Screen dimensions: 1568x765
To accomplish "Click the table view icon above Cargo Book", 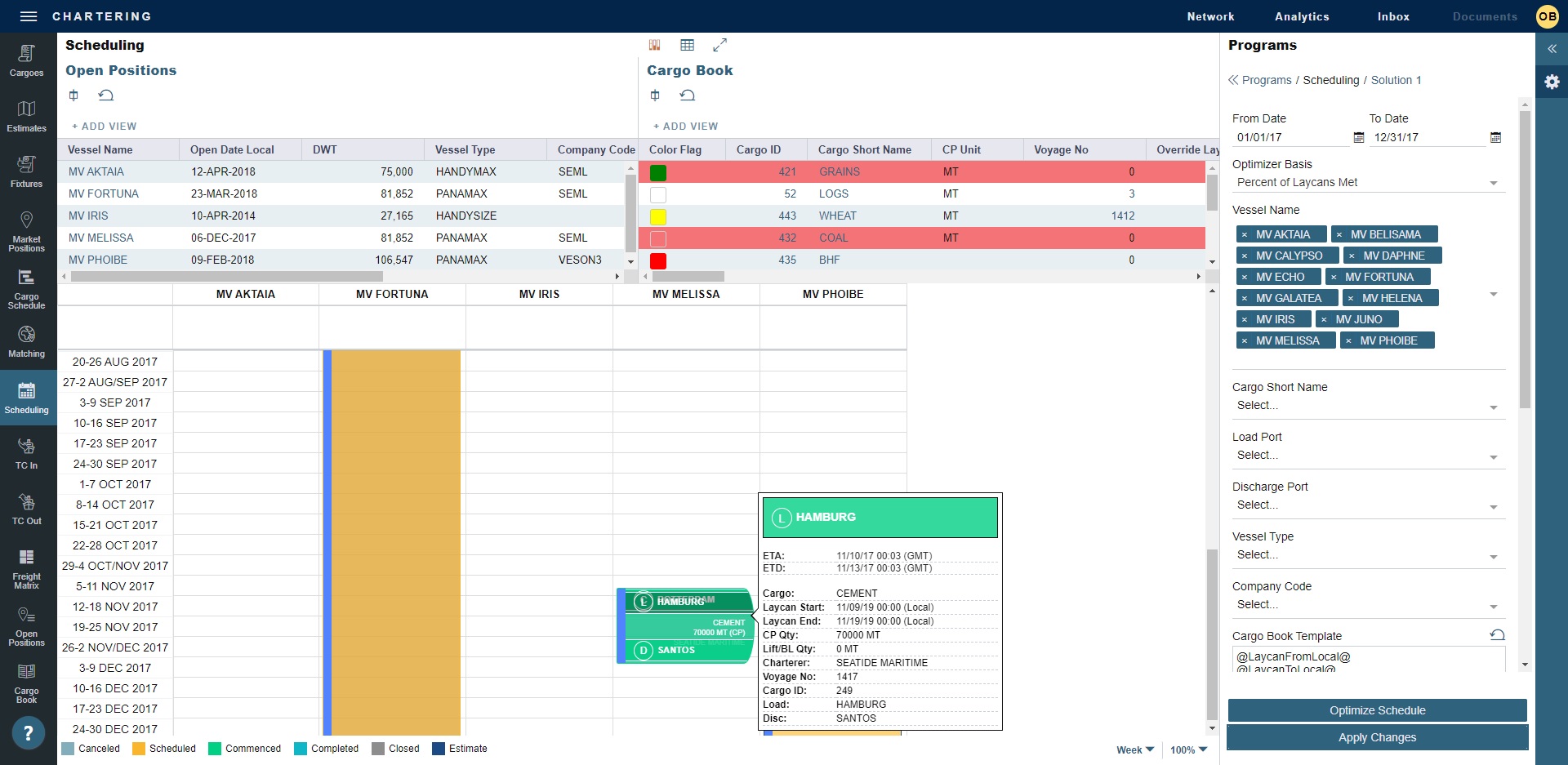I will tap(688, 45).
